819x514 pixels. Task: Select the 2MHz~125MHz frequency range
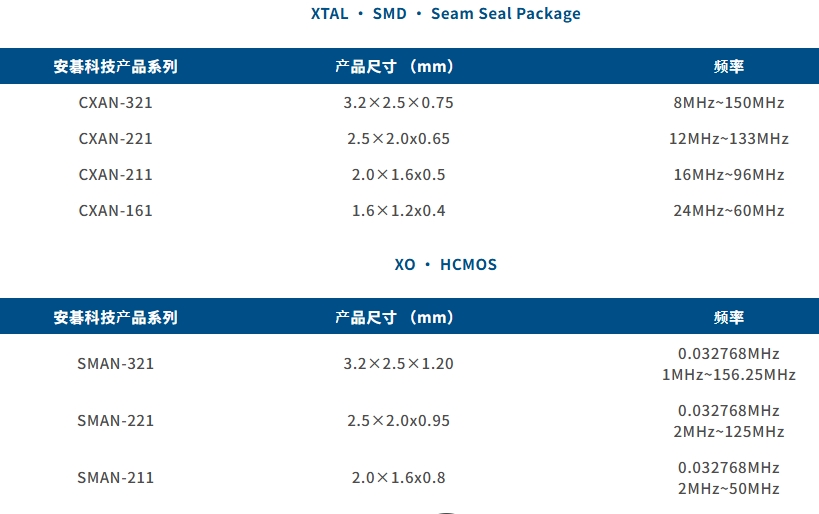click(x=728, y=431)
